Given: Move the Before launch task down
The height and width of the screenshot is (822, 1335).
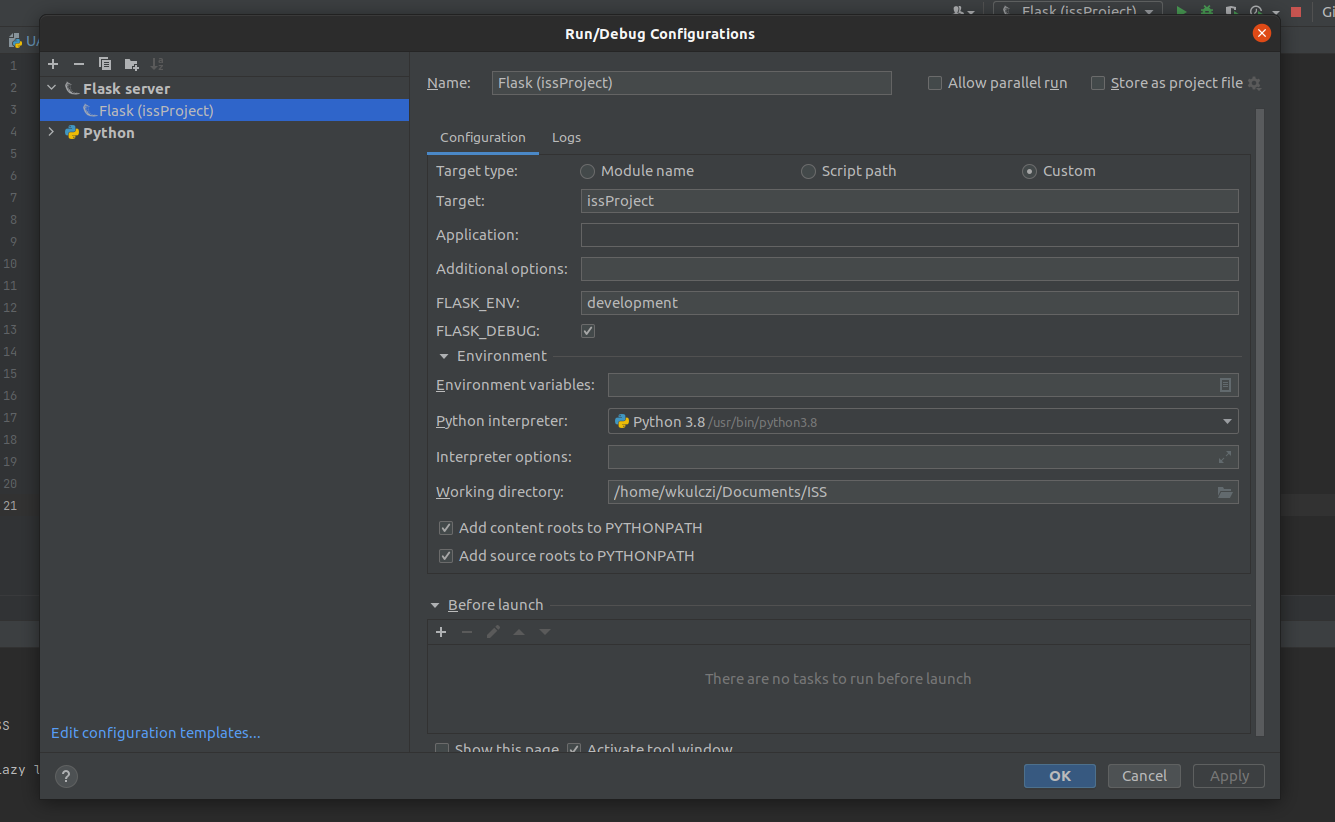Looking at the screenshot, I should click(x=545, y=632).
